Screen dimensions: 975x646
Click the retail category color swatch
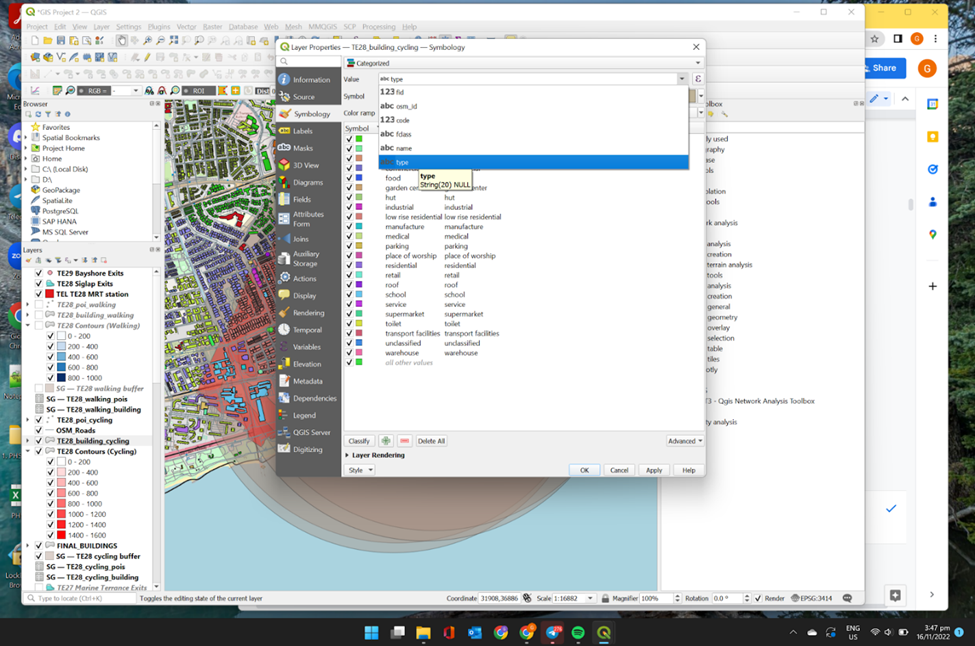click(x=359, y=275)
